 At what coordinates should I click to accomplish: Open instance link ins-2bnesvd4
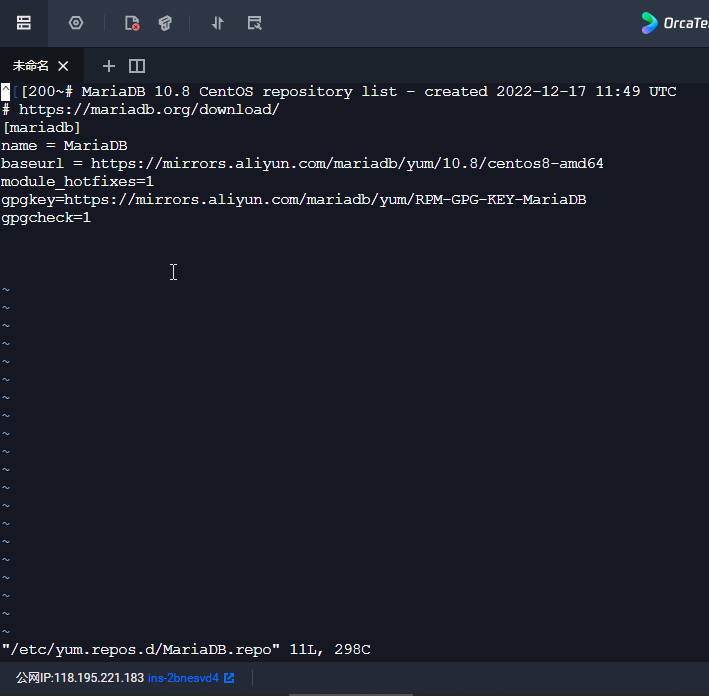183,678
